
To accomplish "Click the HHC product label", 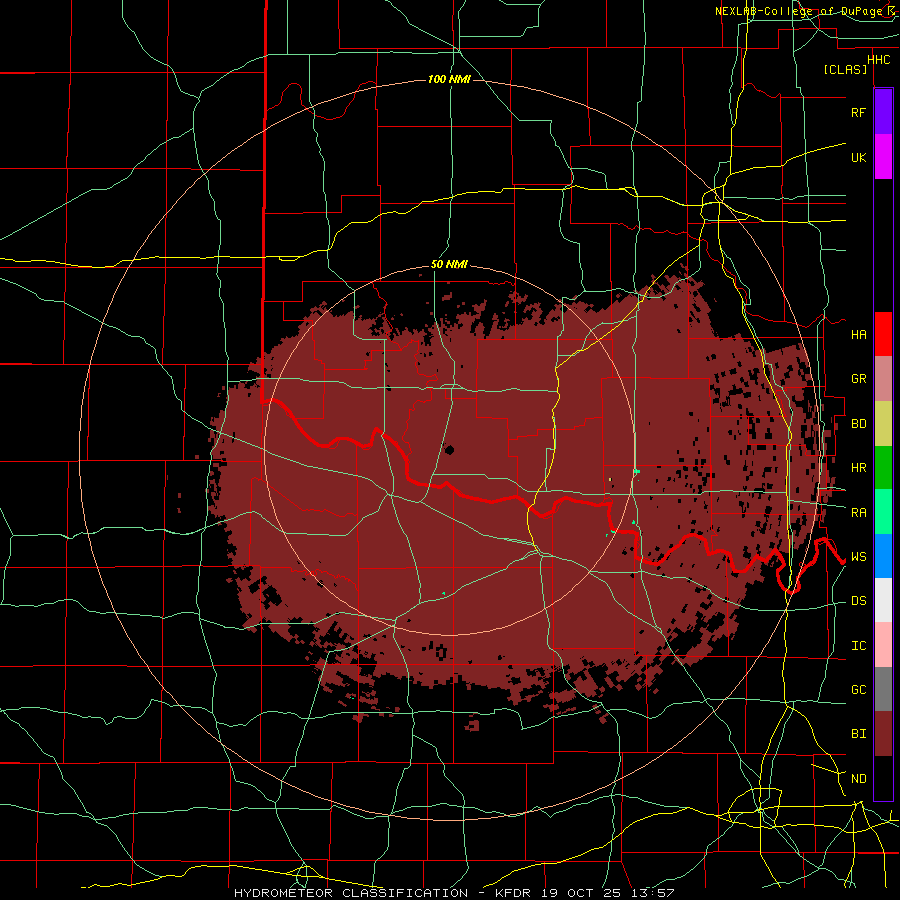I will [x=879, y=60].
